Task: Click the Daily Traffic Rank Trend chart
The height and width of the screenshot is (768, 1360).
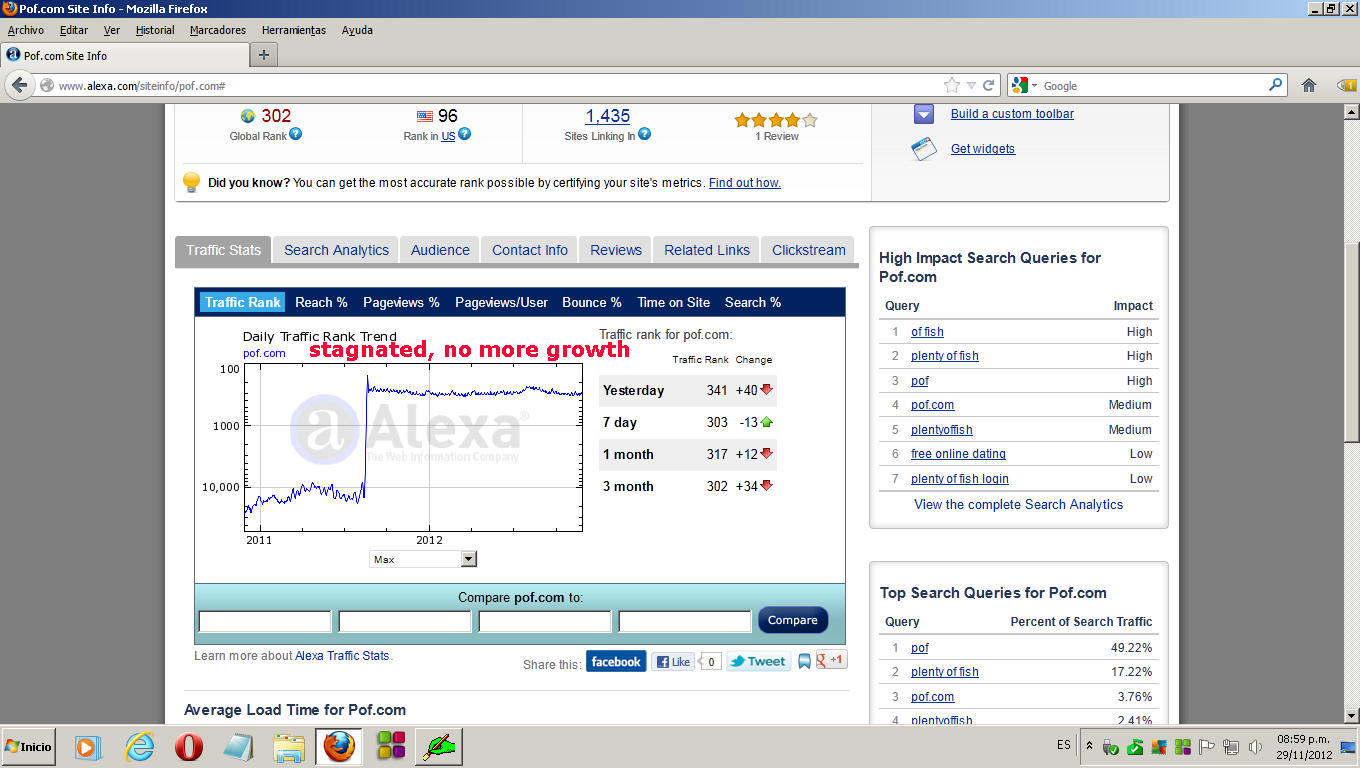Action: 413,446
